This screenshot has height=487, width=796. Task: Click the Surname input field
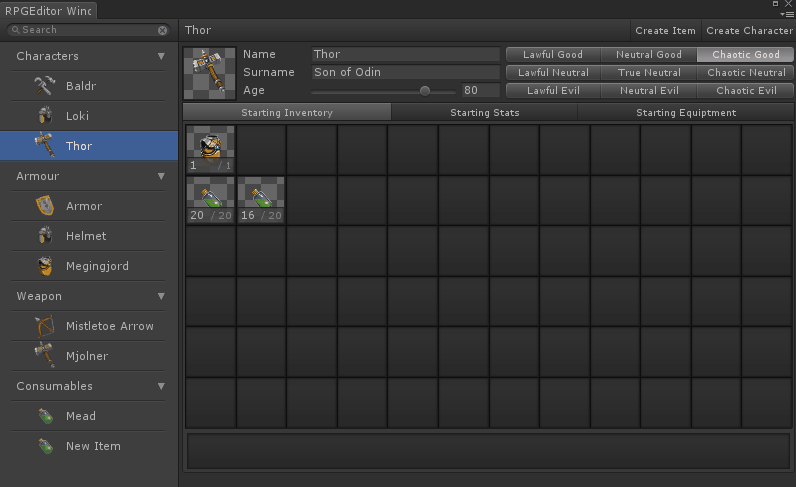404,72
